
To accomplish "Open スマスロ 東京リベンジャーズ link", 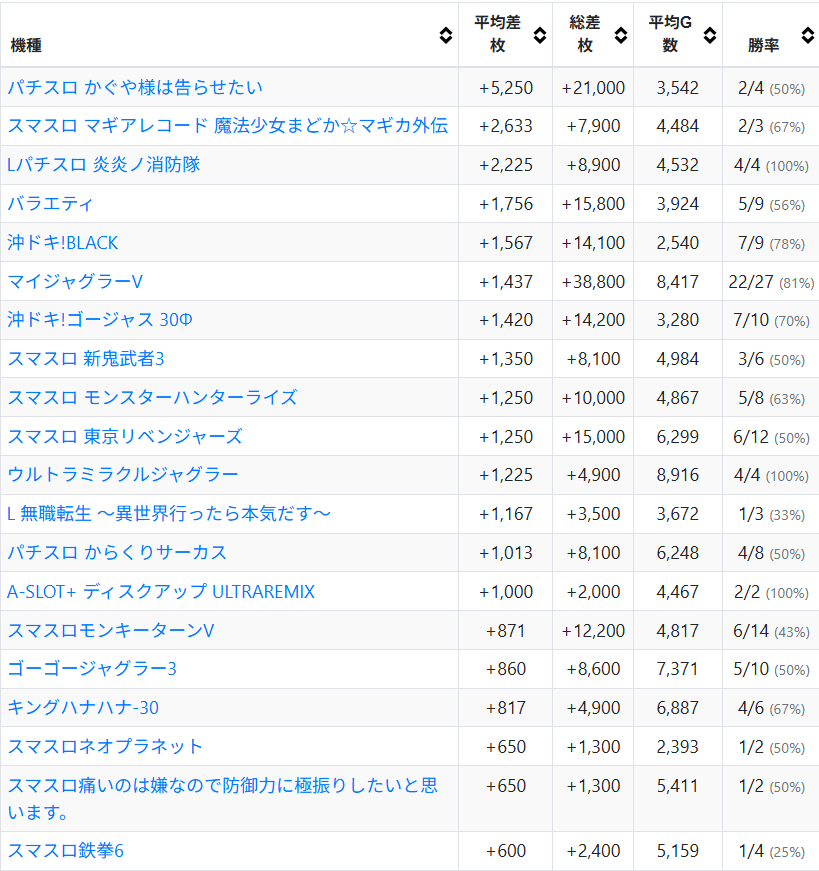I will point(125,437).
